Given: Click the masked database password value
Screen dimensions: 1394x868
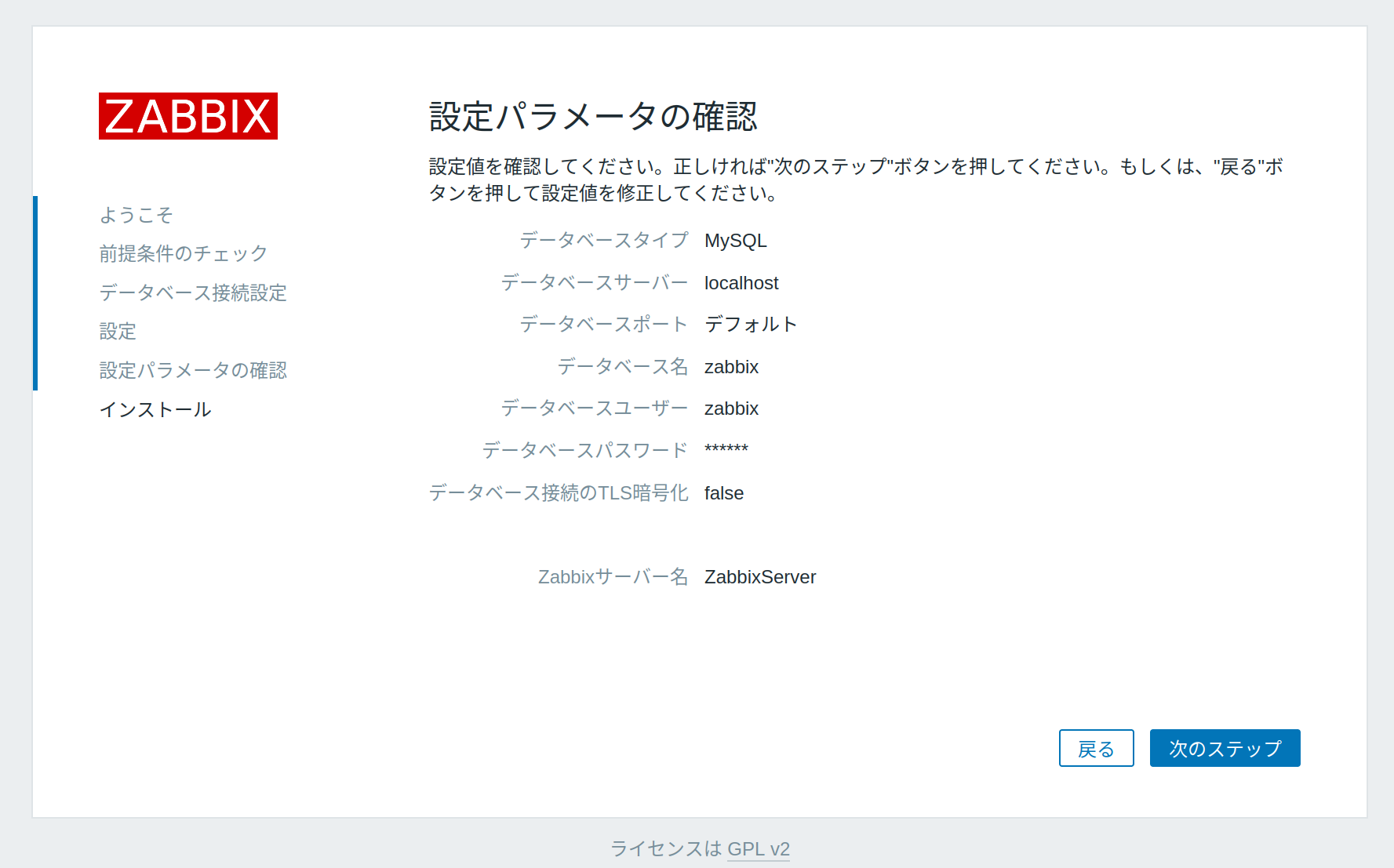Looking at the screenshot, I should click(726, 449).
